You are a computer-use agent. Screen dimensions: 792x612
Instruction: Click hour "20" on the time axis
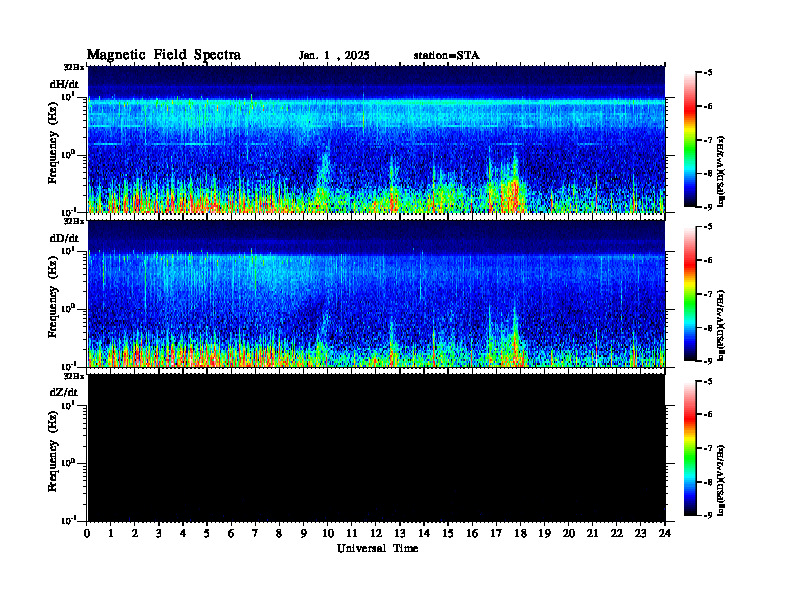point(568,534)
